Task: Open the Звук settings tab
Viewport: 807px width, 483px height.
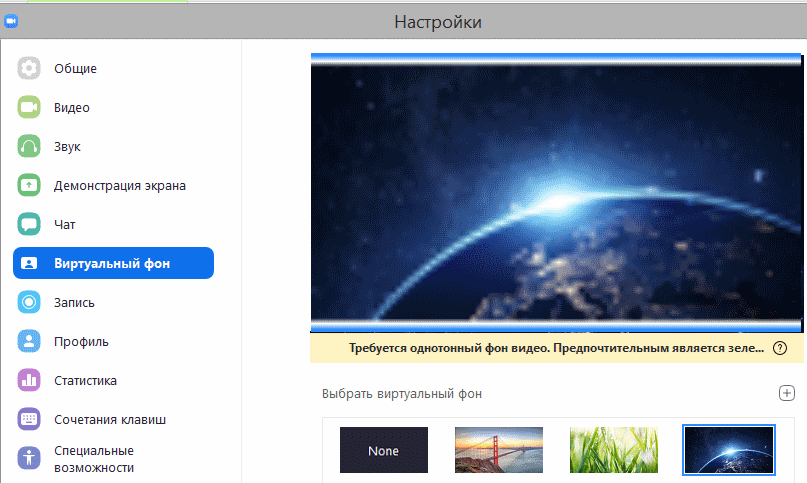Action: pos(113,146)
